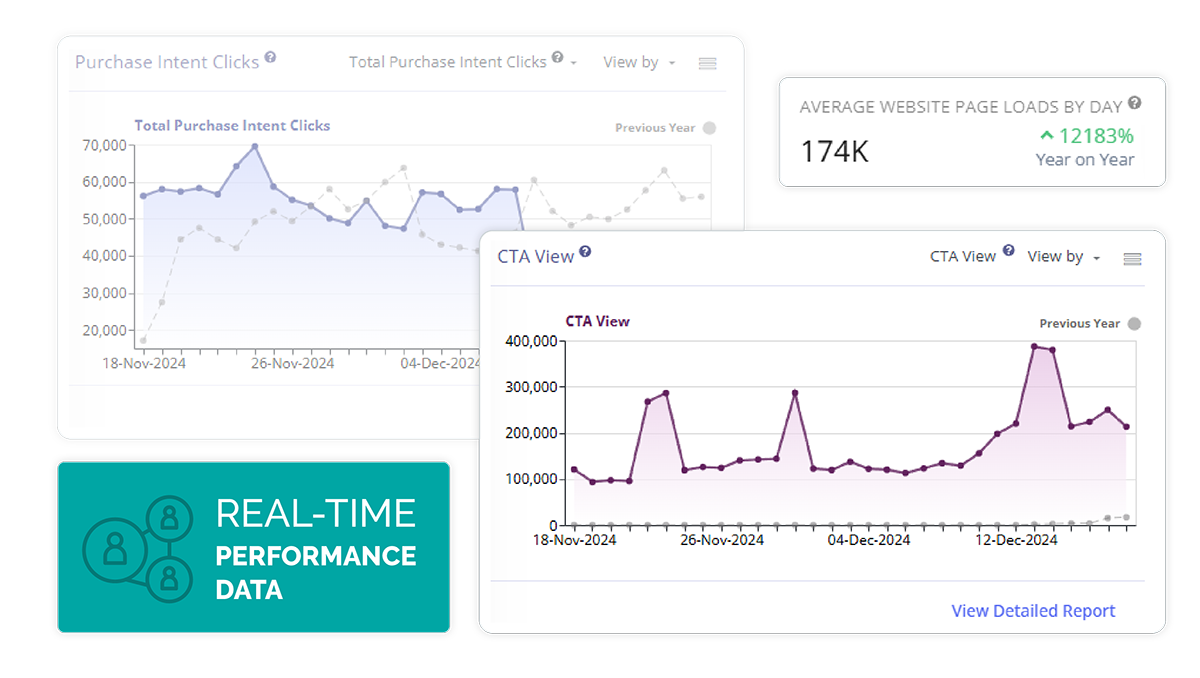The width and height of the screenshot is (1200, 678).
Task: Click the help icon beside the CTA View dropdown
Action: [x=1009, y=250]
